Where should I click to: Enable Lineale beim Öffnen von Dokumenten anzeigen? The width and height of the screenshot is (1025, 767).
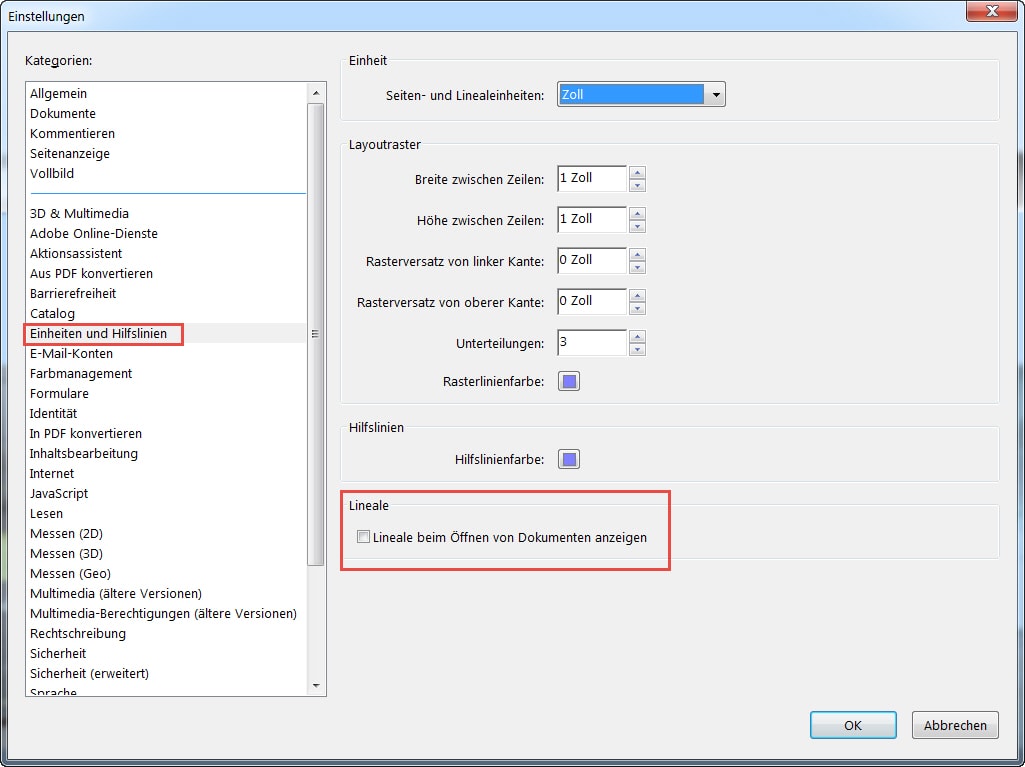pyautogui.click(x=364, y=537)
